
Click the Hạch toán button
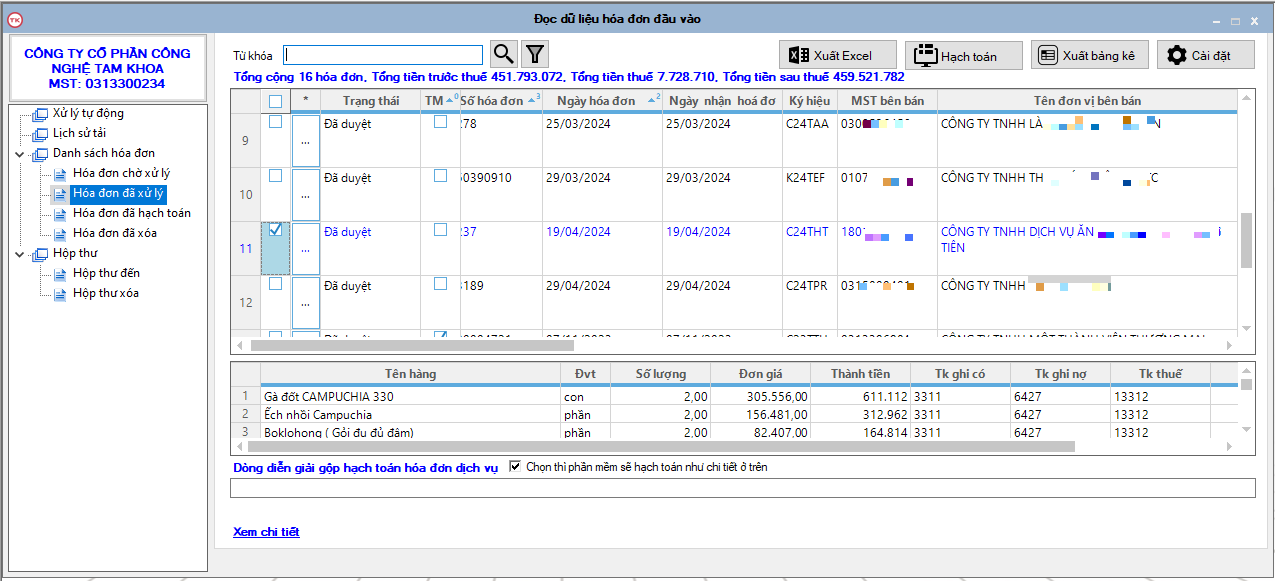pos(964,56)
